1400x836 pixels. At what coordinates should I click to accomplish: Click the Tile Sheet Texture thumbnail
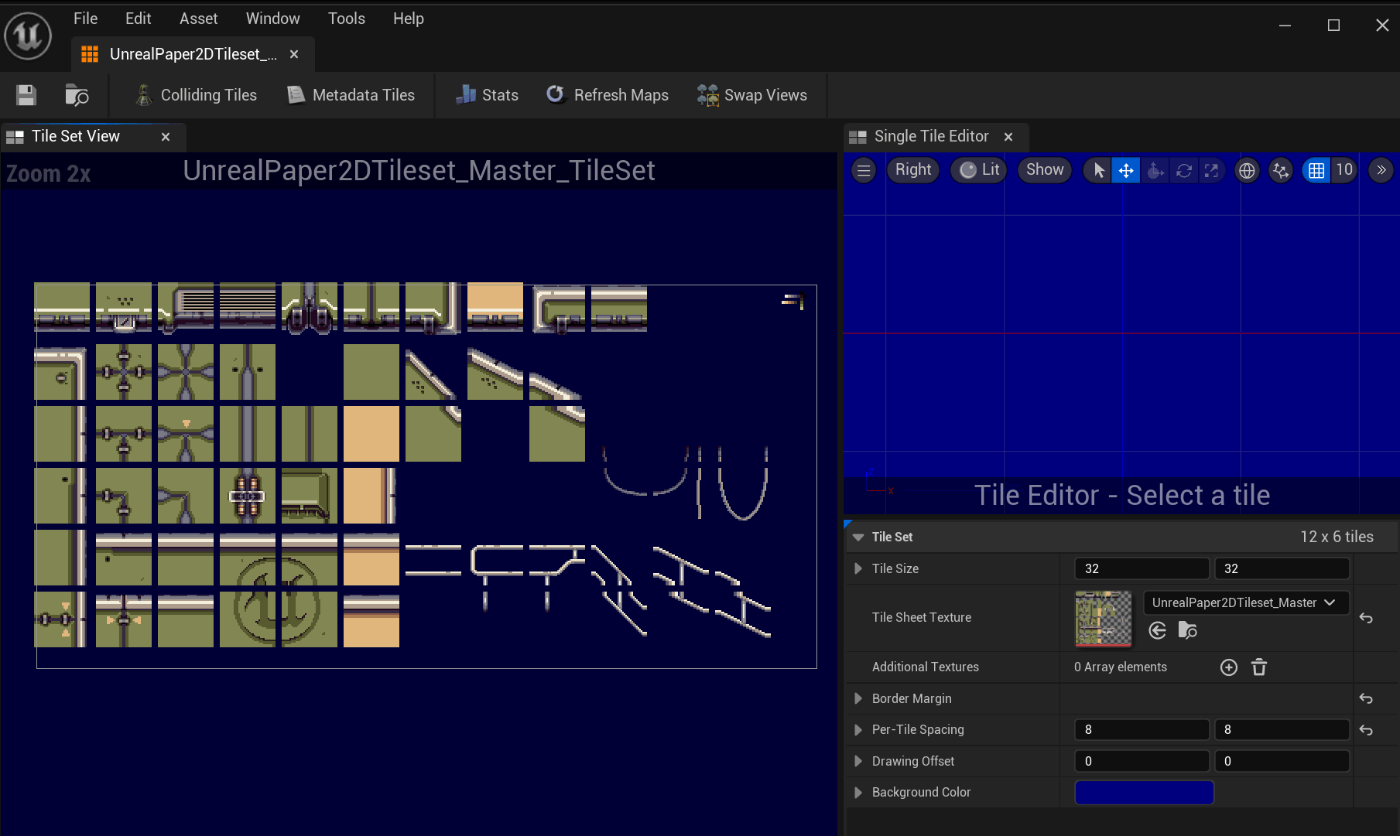click(1102, 617)
